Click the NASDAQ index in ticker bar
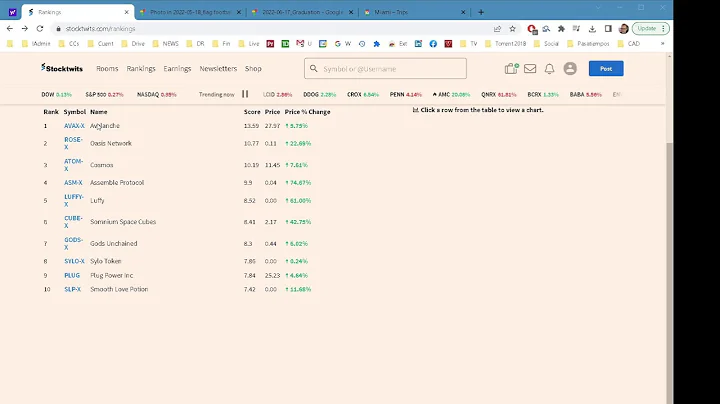 tap(157, 94)
